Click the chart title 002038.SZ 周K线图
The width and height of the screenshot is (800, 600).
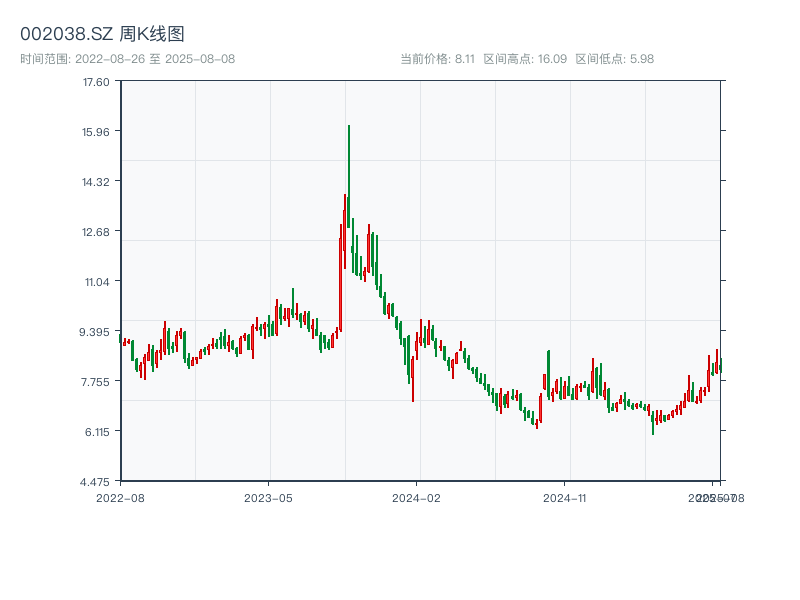pos(102,34)
